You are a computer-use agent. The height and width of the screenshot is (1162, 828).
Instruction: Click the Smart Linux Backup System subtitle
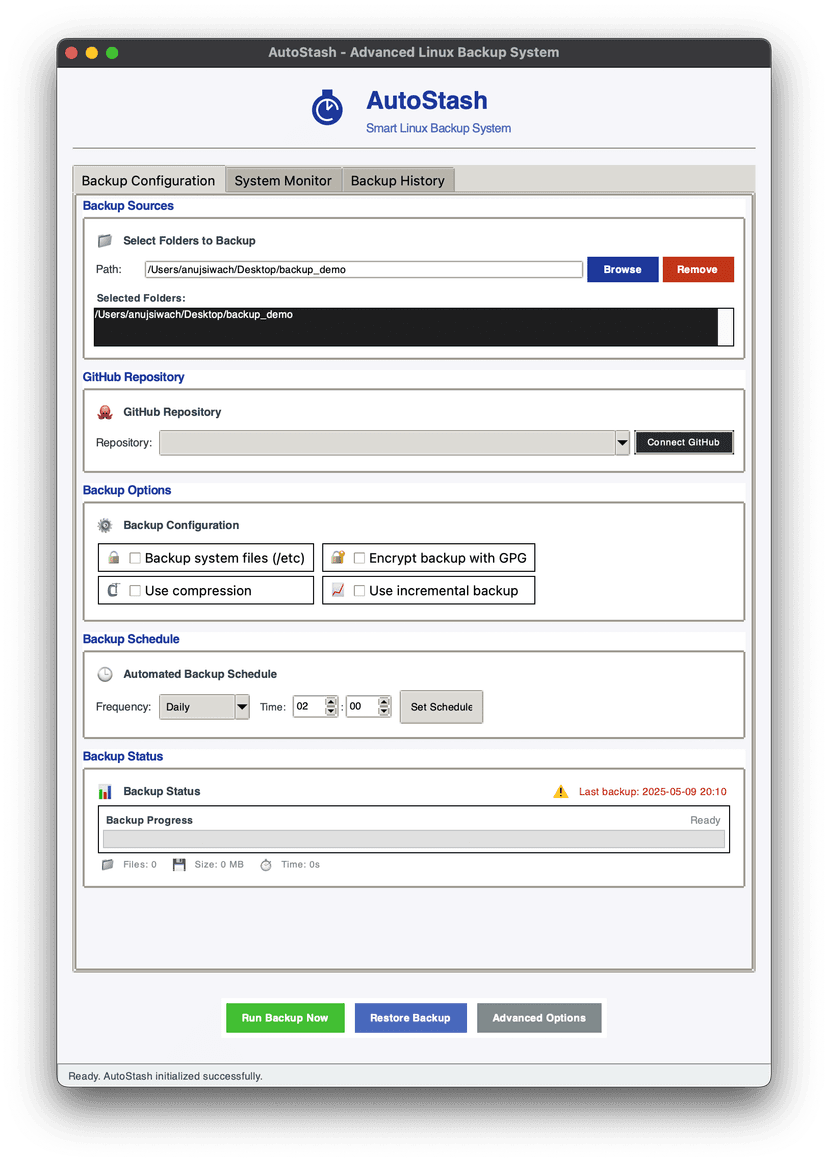tap(438, 128)
